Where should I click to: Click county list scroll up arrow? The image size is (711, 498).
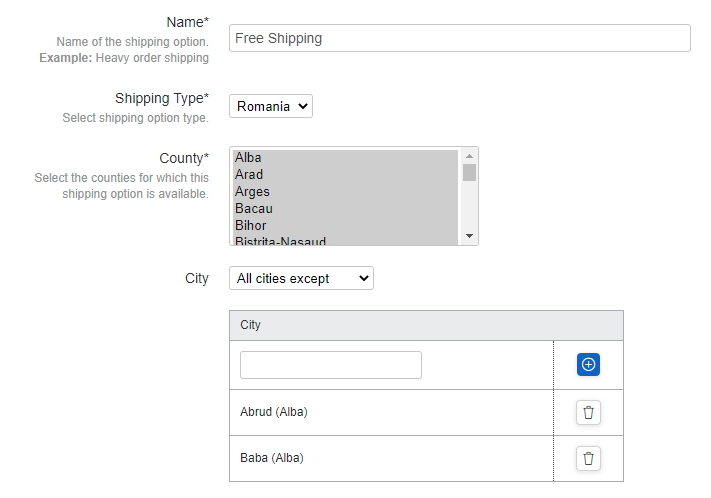469,156
